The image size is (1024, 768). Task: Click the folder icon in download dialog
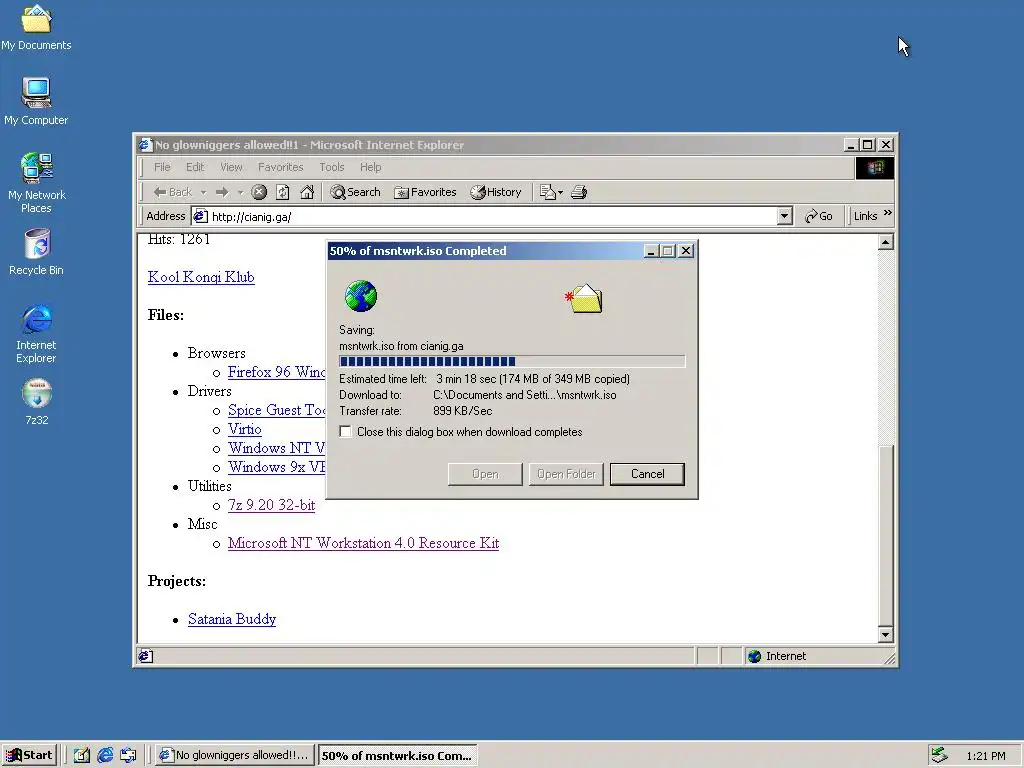[584, 298]
